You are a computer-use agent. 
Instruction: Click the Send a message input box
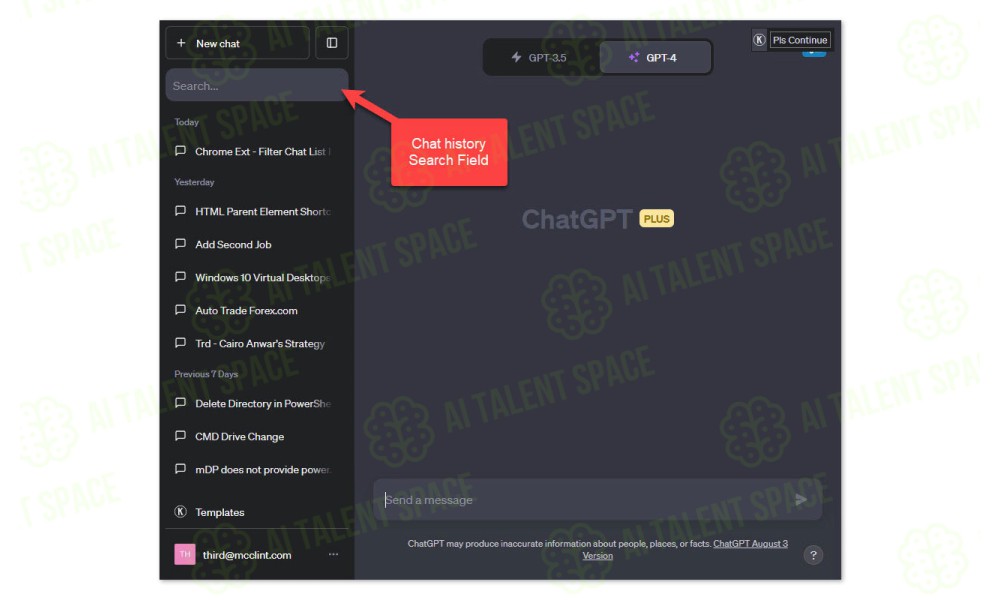598,500
